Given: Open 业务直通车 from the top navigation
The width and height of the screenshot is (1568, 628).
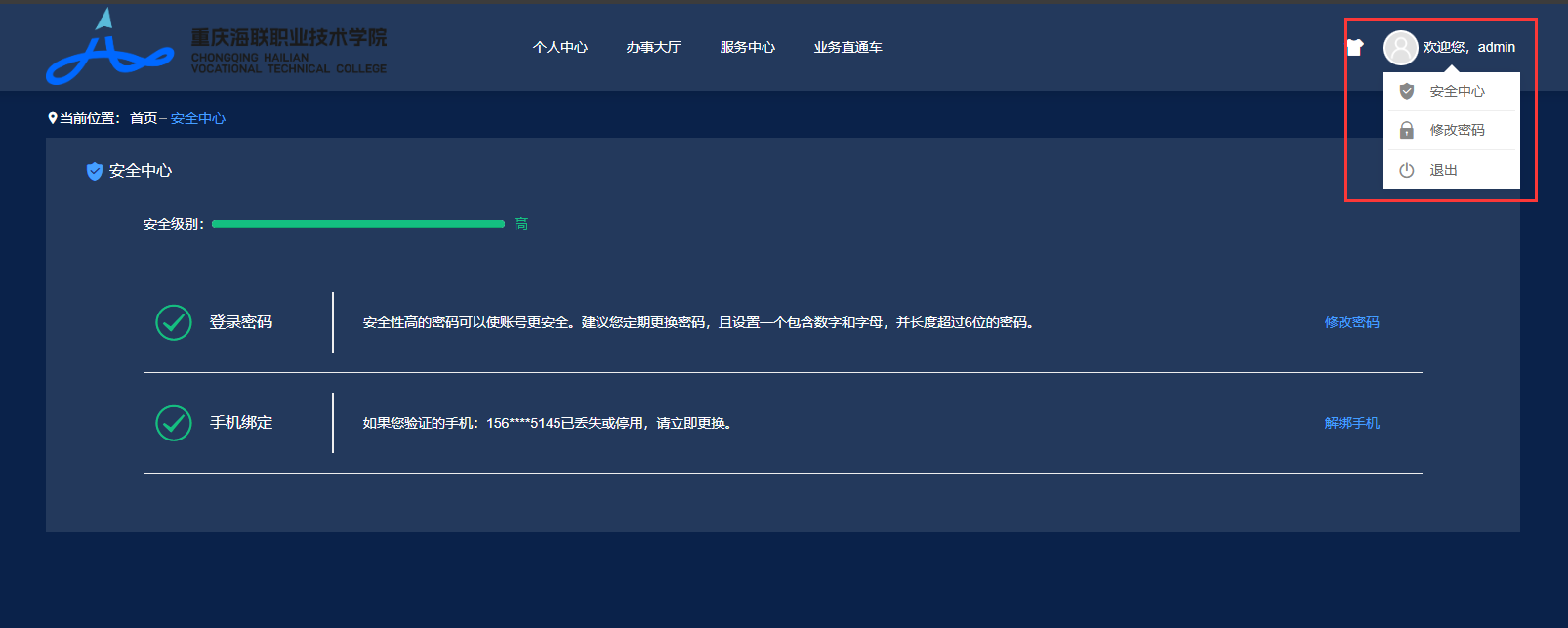Looking at the screenshot, I should [847, 47].
